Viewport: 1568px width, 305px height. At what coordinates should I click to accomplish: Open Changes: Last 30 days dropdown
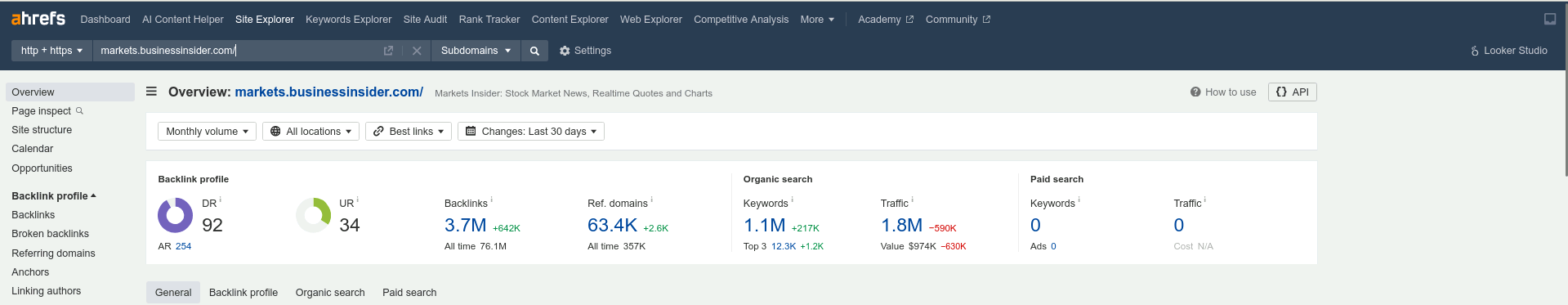click(531, 131)
